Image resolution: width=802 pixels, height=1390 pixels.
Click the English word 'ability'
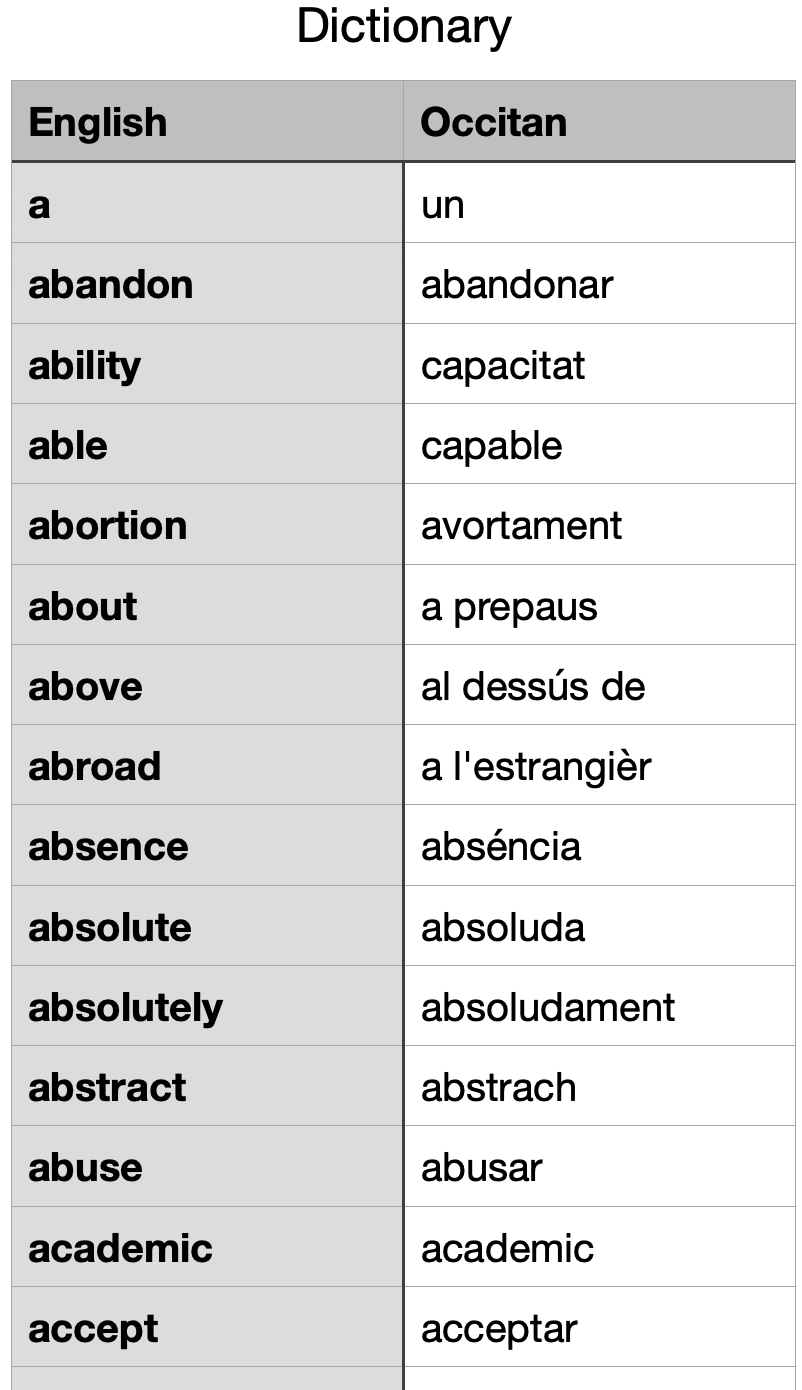pyautogui.click(x=85, y=365)
